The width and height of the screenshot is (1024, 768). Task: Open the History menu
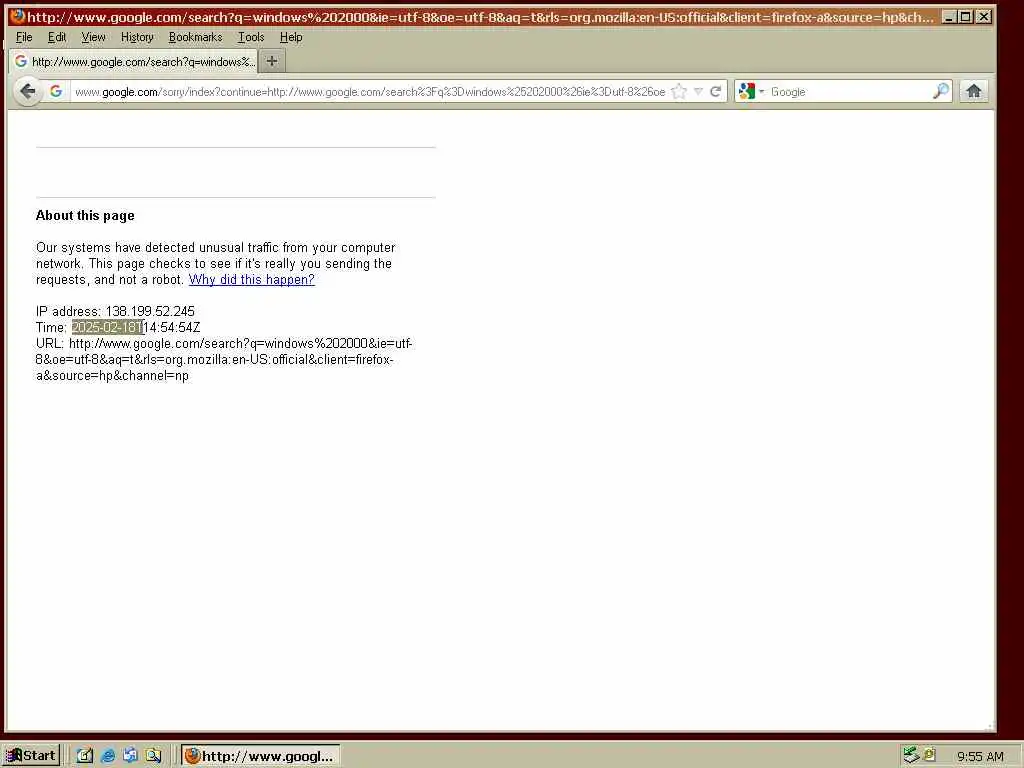[x=137, y=37]
